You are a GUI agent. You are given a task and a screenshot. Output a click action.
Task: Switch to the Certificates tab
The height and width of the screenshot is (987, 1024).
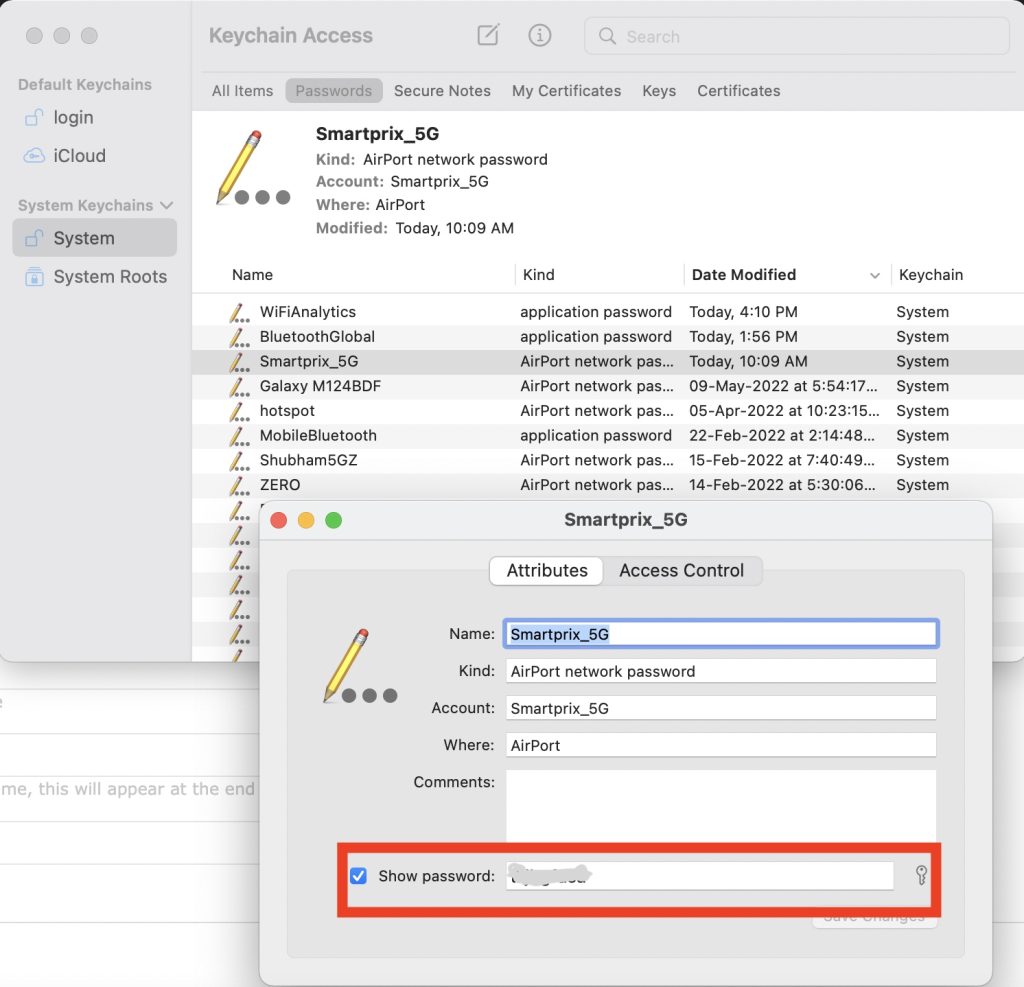739,91
